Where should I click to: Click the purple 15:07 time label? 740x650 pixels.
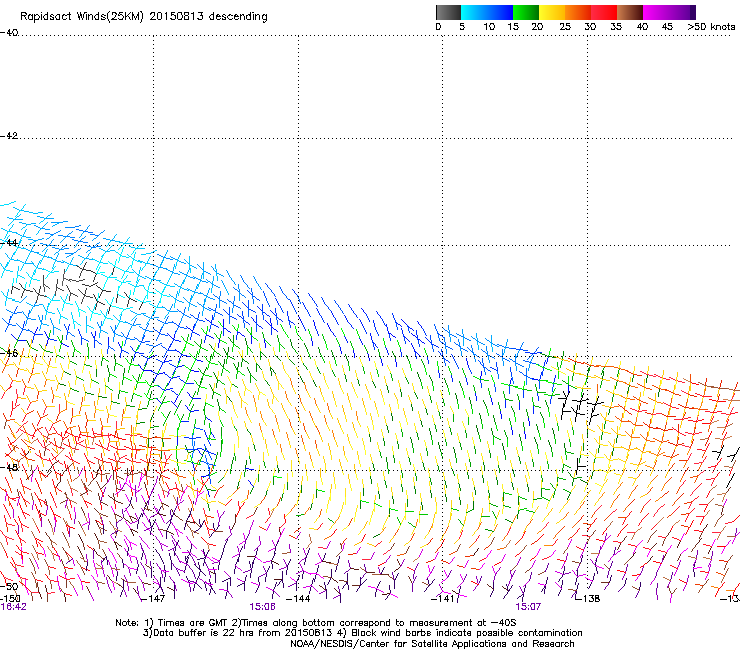tap(528, 607)
